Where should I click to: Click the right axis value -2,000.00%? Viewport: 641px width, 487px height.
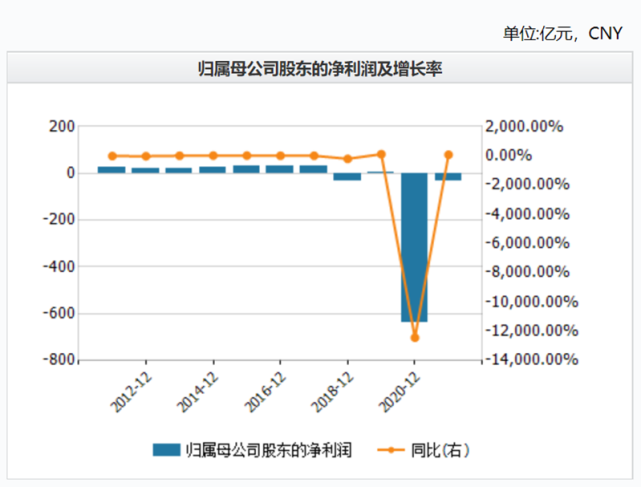pos(527,184)
